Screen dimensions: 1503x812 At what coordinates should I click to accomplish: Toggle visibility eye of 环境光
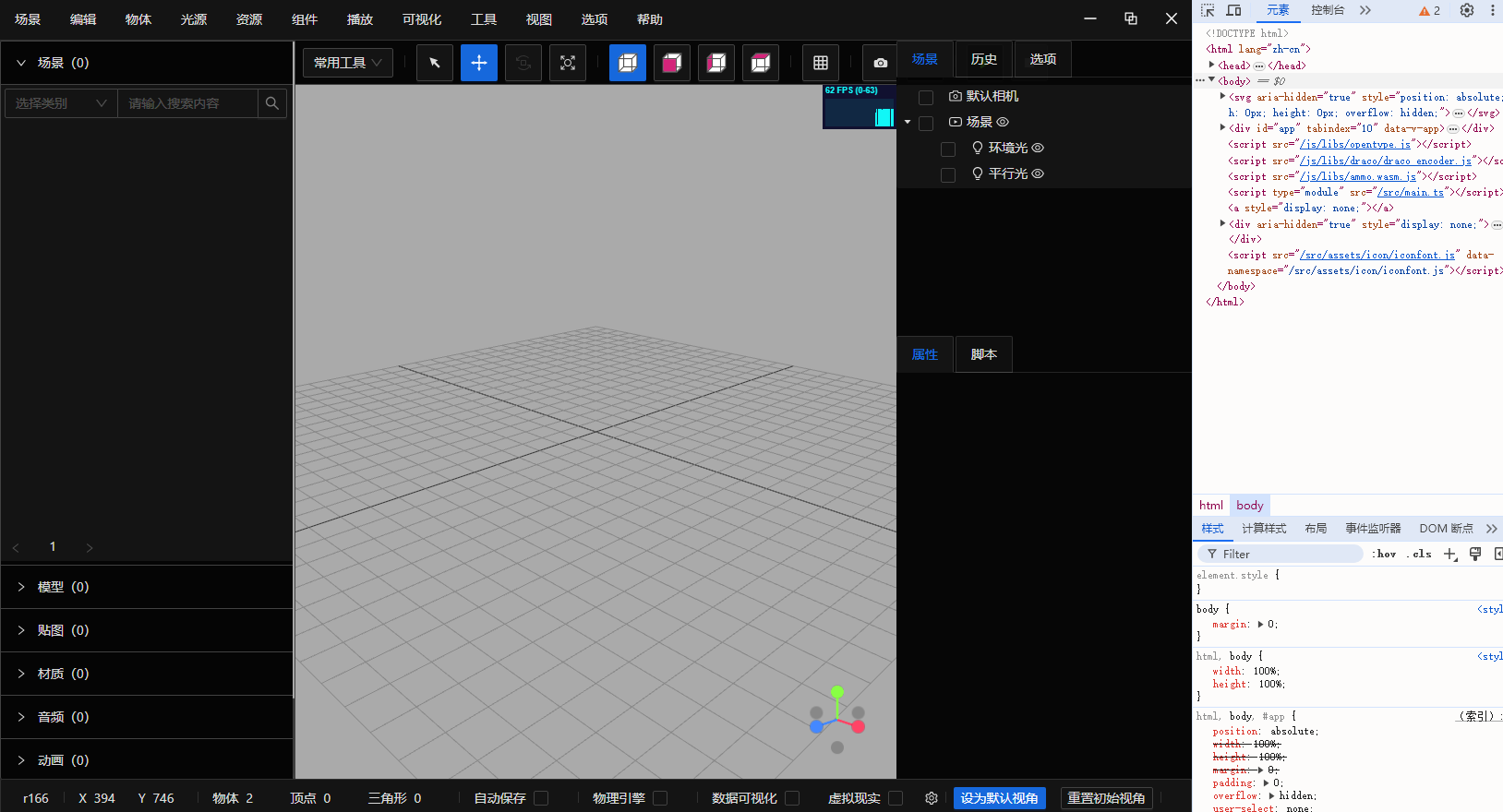pos(1038,148)
